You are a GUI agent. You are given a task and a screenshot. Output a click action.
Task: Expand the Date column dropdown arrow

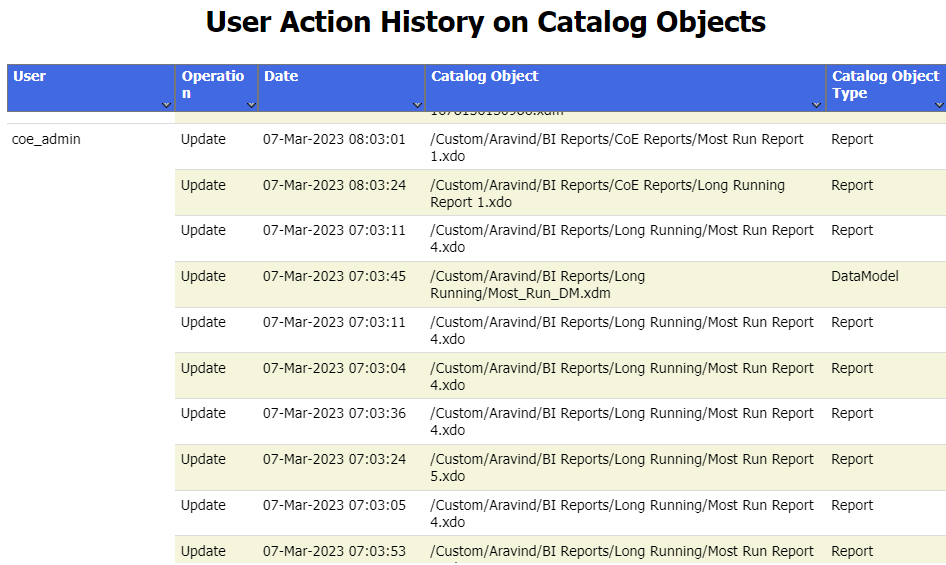[417, 104]
